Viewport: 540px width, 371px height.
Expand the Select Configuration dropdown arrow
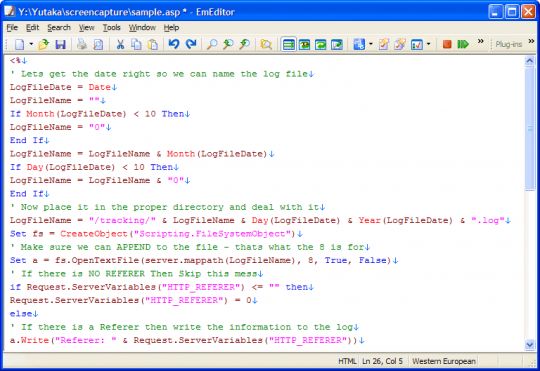point(371,44)
